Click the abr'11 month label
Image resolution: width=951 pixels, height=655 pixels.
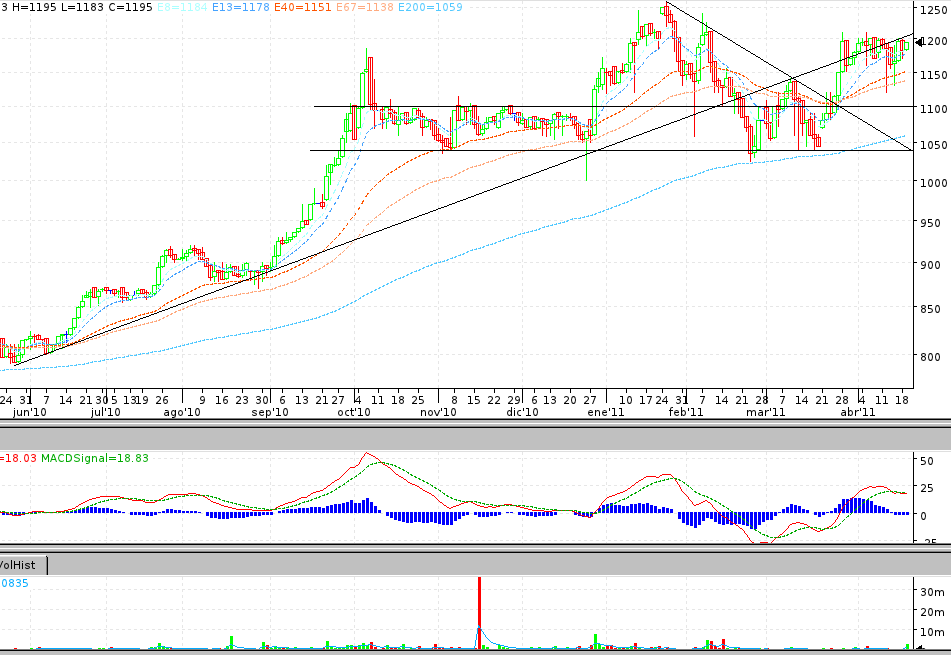tap(858, 412)
